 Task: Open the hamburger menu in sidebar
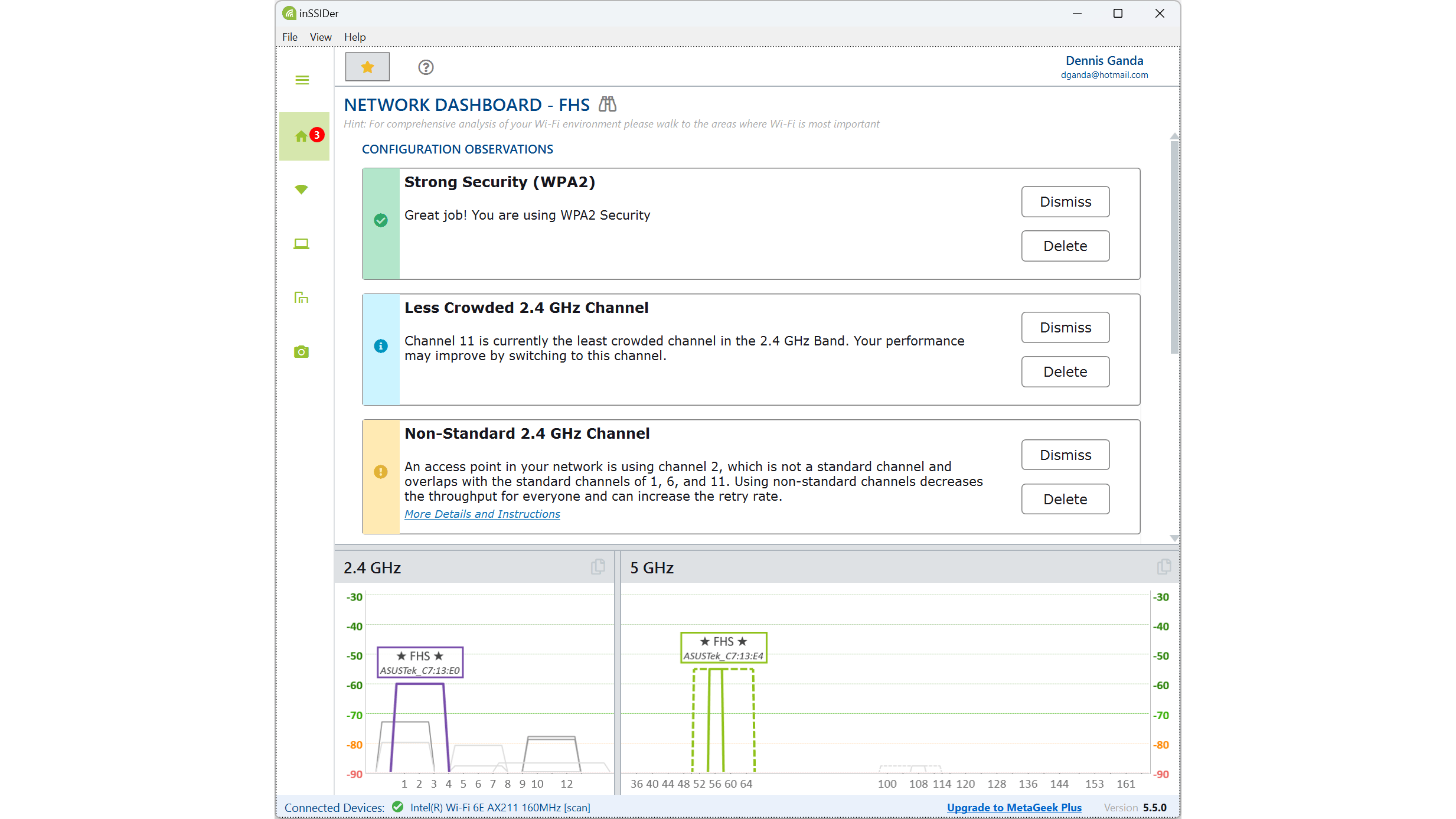302,80
